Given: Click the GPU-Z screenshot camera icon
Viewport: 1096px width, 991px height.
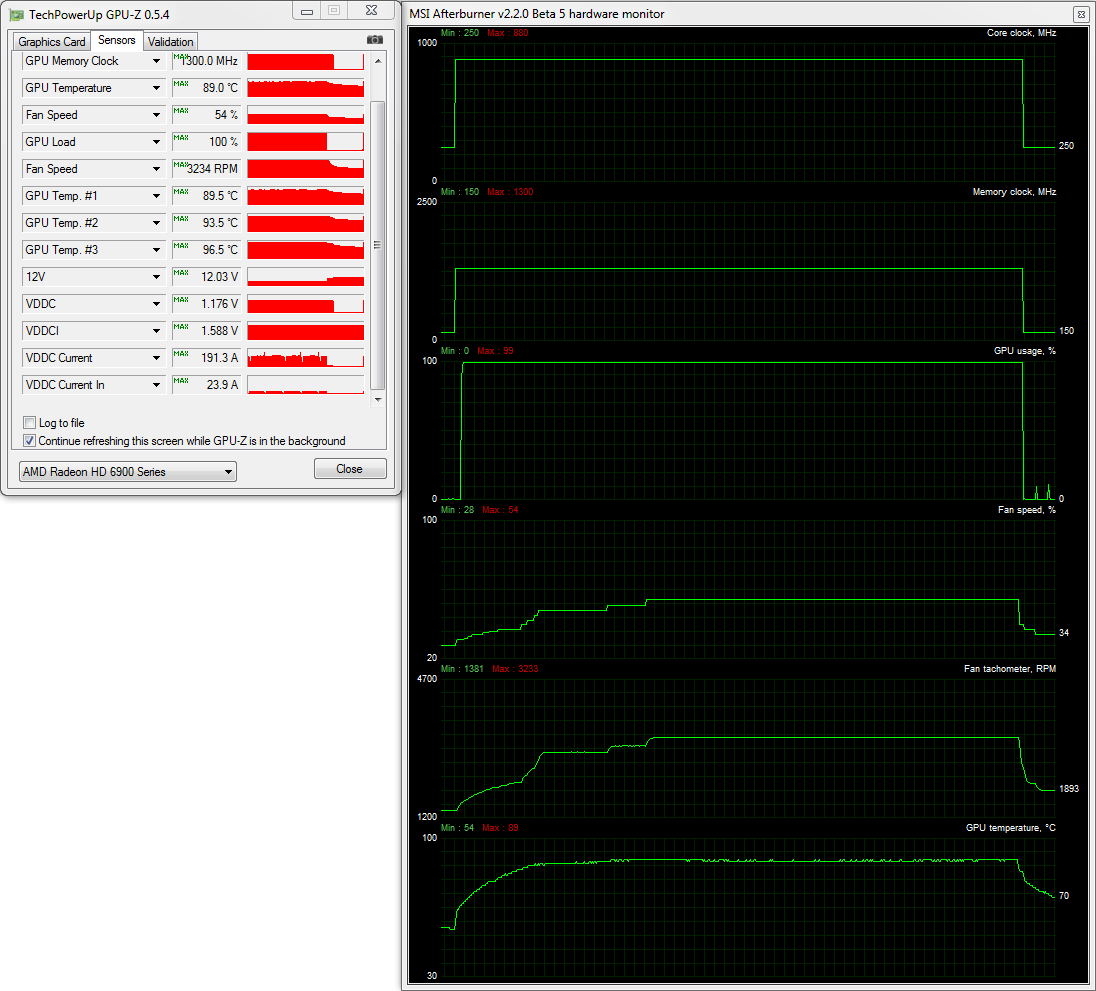Looking at the screenshot, I should pos(375,40).
